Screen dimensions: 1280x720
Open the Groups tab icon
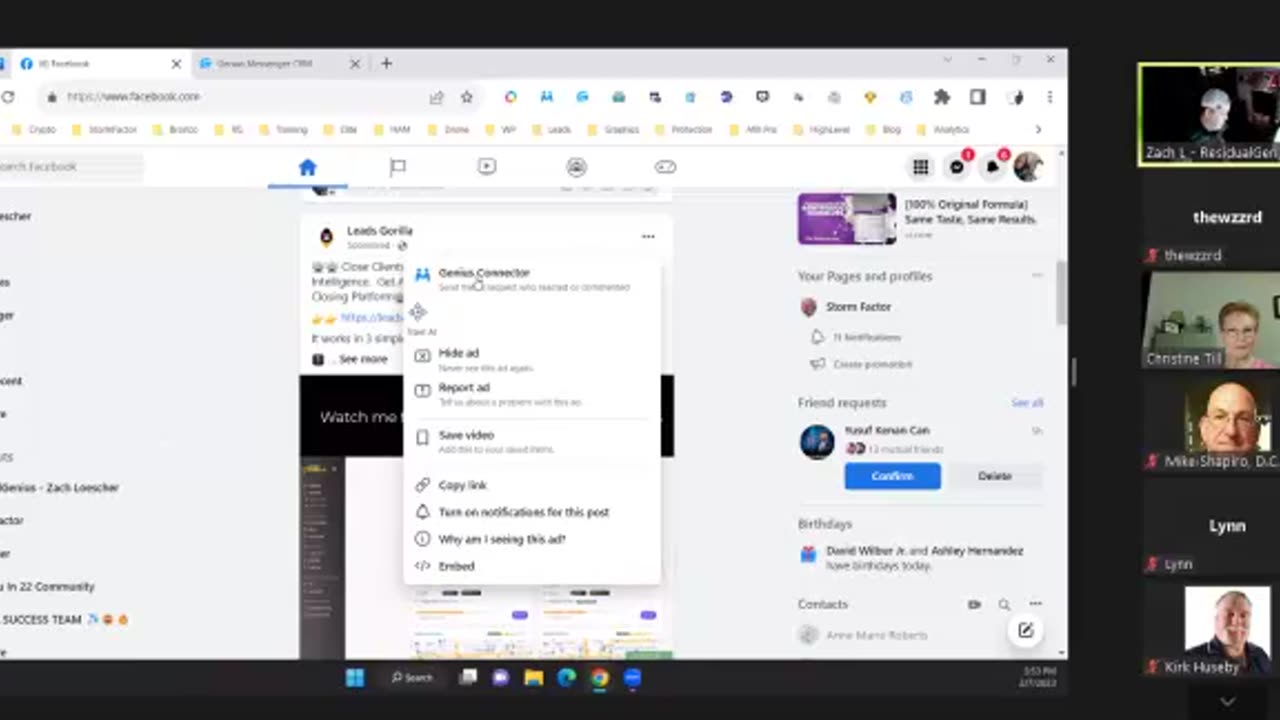pyautogui.click(x=576, y=167)
